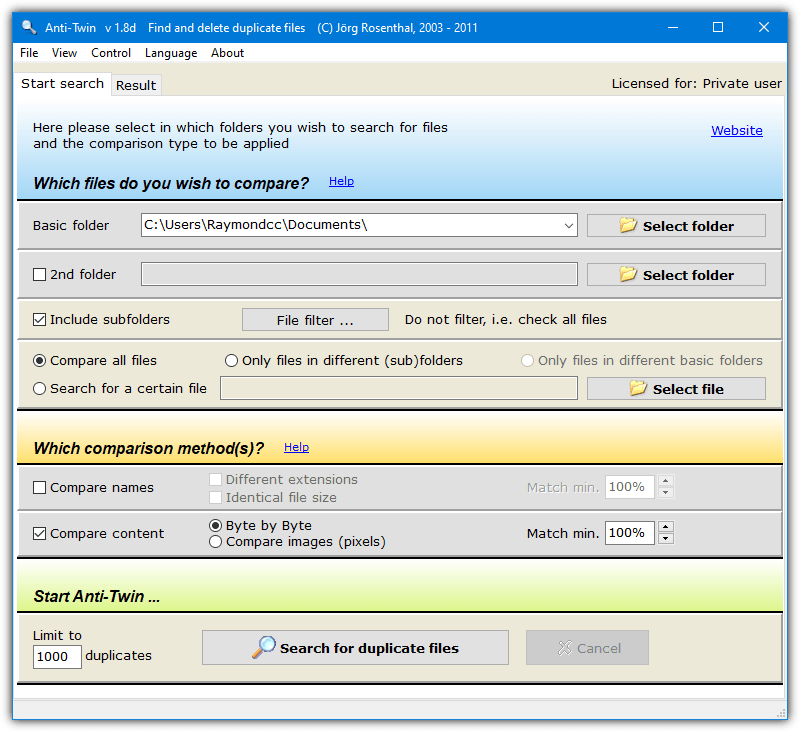Image resolution: width=800 pixels, height=731 pixels.
Task: Switch to the Result tab
Action: point(136,85)
